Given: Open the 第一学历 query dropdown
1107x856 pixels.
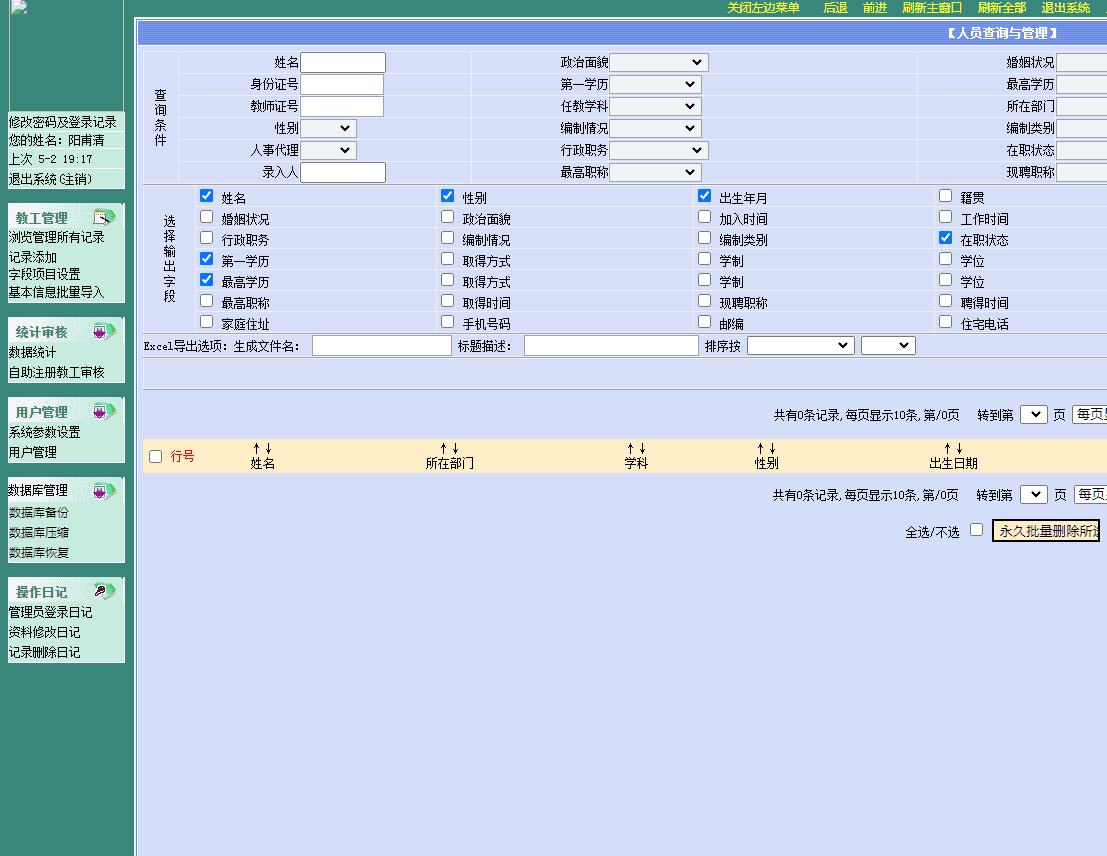Looking at the screenshot, I should click(655, 84).
